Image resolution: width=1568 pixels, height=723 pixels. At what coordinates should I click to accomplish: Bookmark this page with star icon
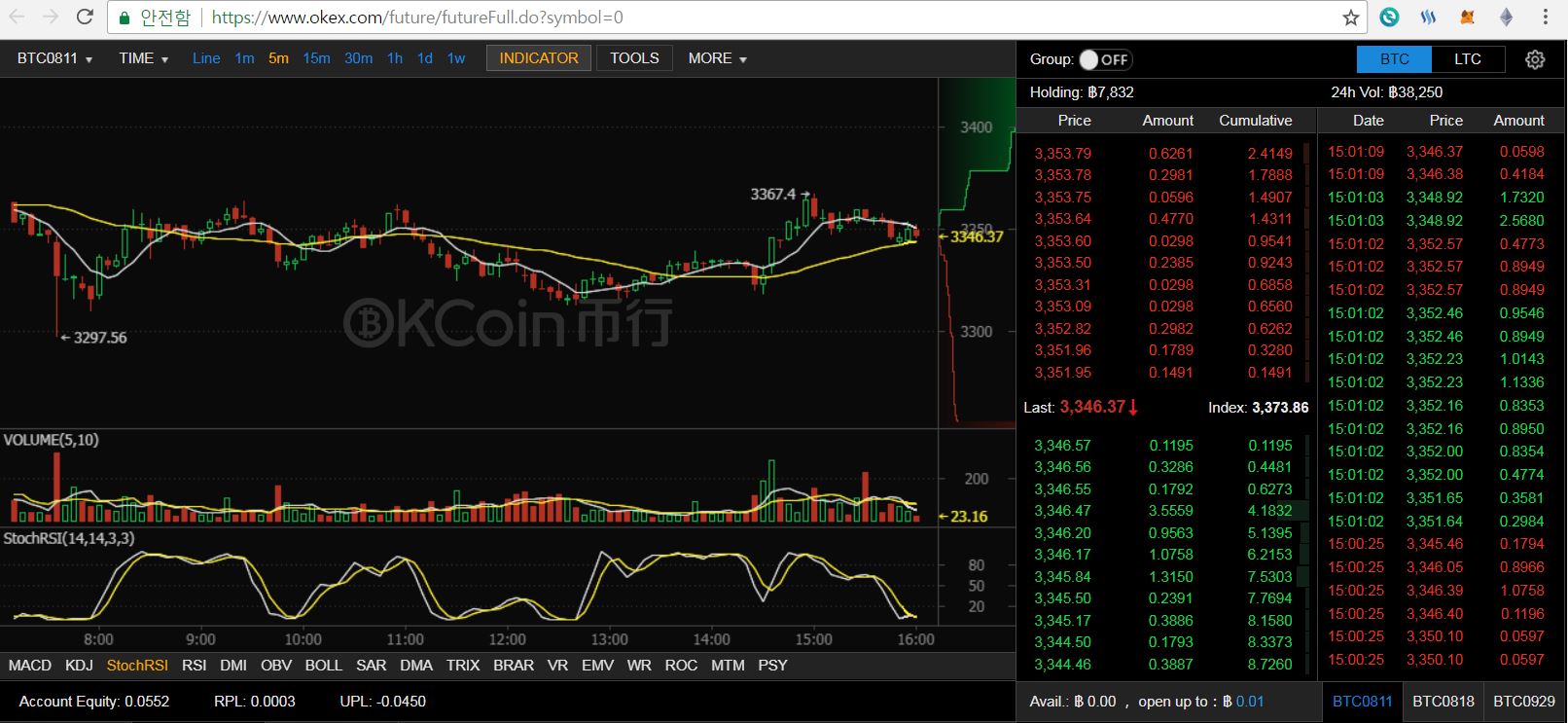[x=1350, y=18]
